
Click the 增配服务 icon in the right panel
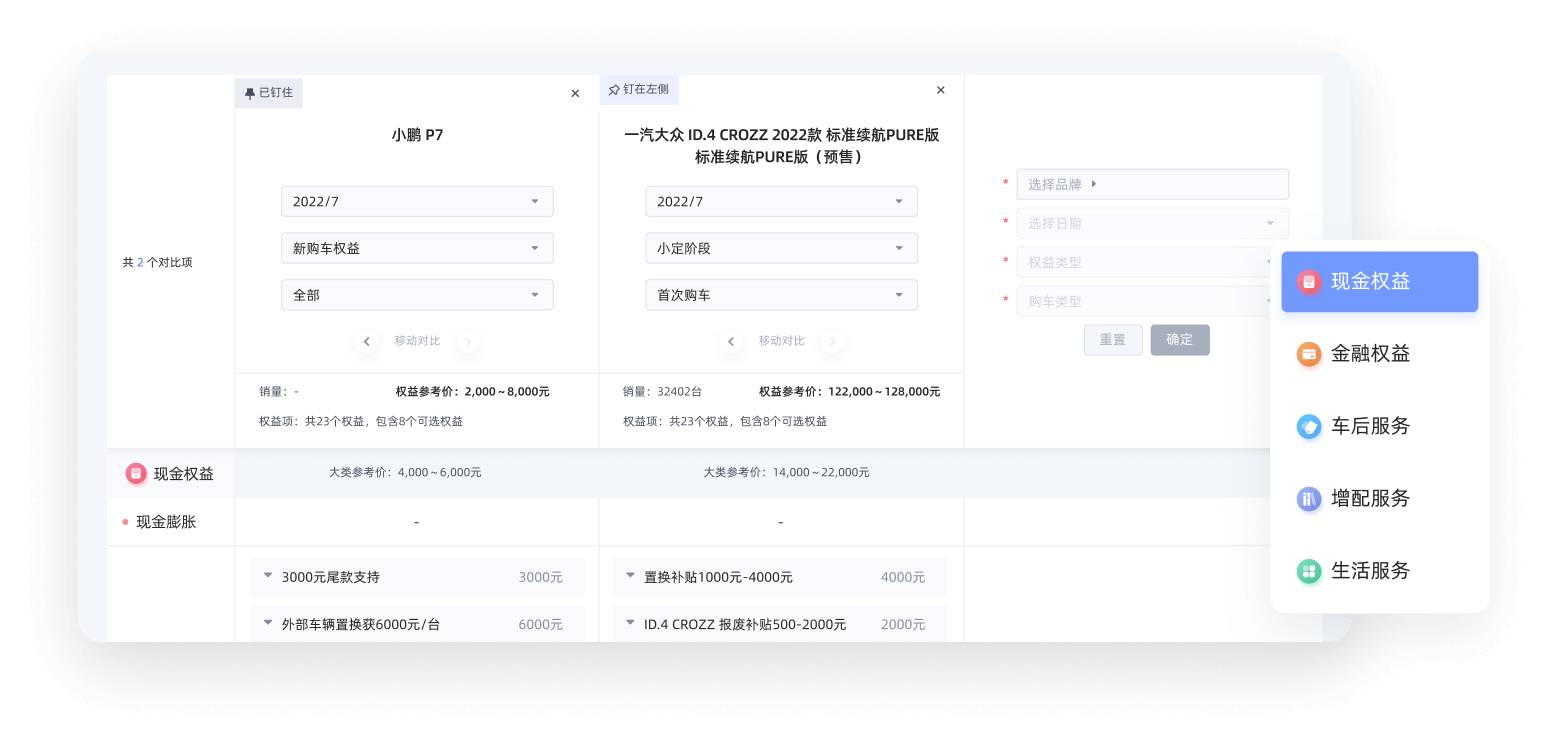pyautogui.click(x=1309, y=498)
